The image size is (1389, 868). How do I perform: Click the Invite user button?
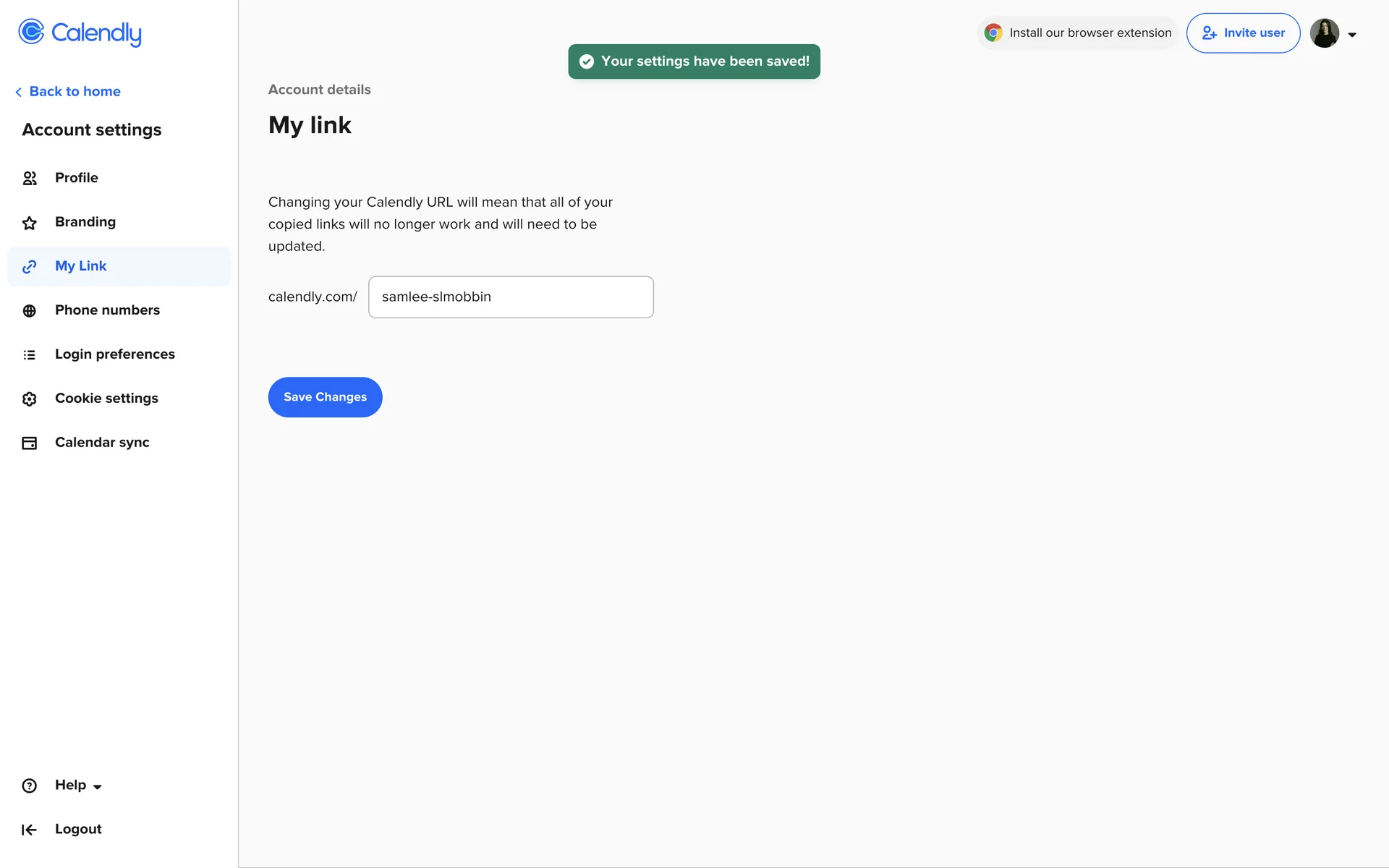(1243, 33)
